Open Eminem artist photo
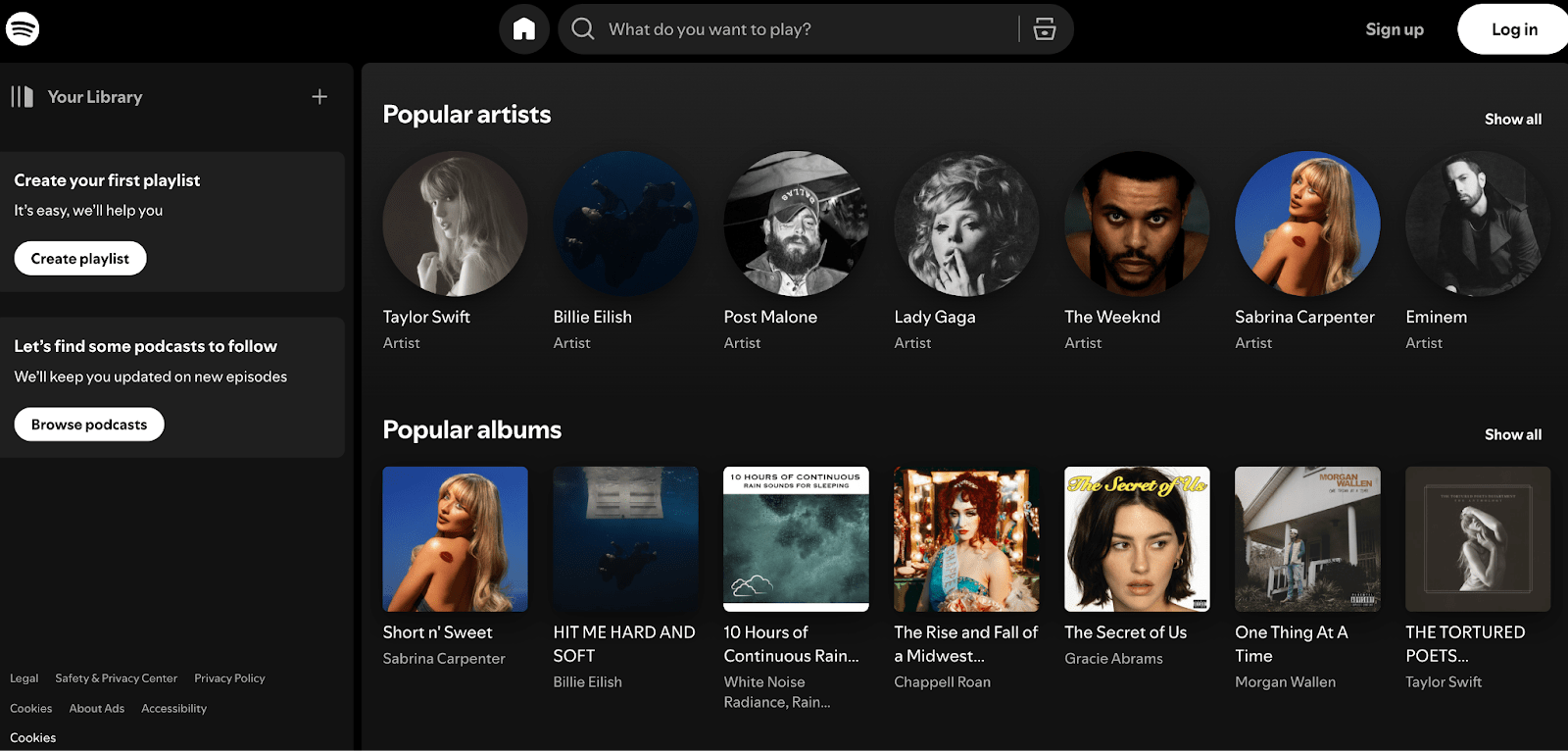1568x751 pixels. [x=1478, y=224]
